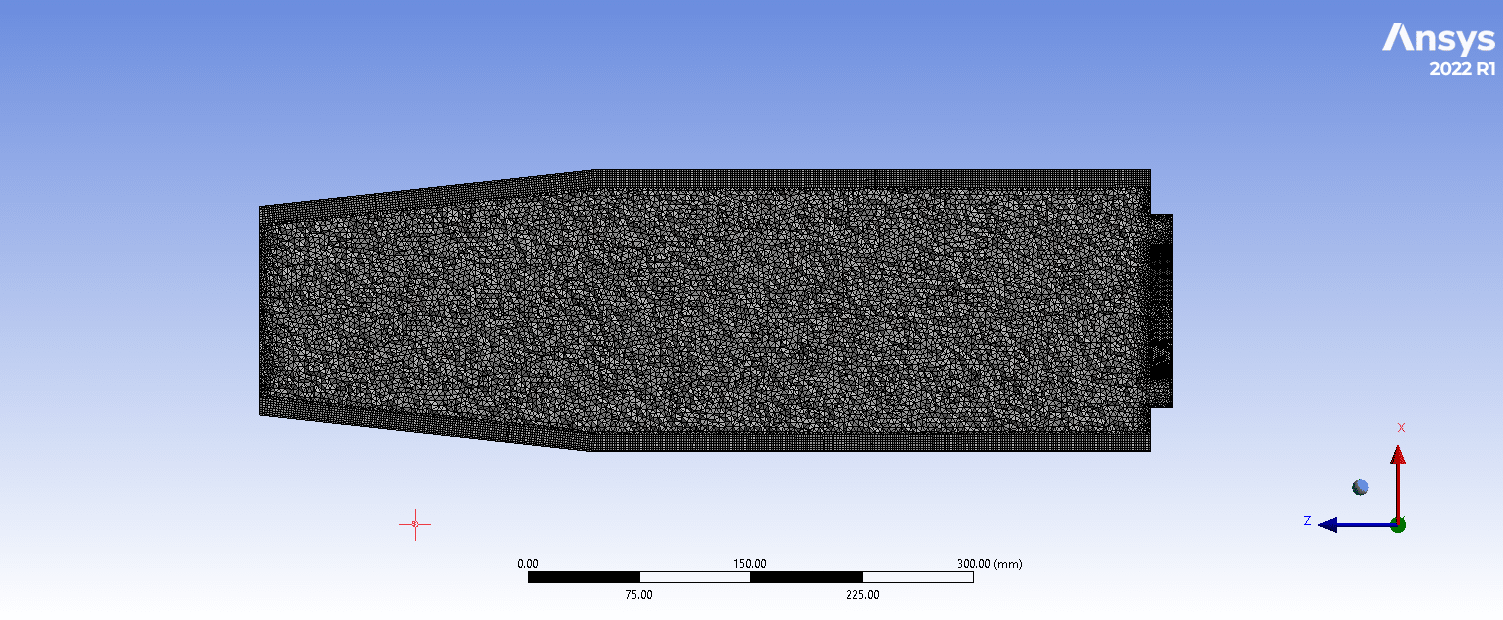Click the green Y axis dot at triad origin
This screenshot has width=1503, height=620.
[1398, 524]
